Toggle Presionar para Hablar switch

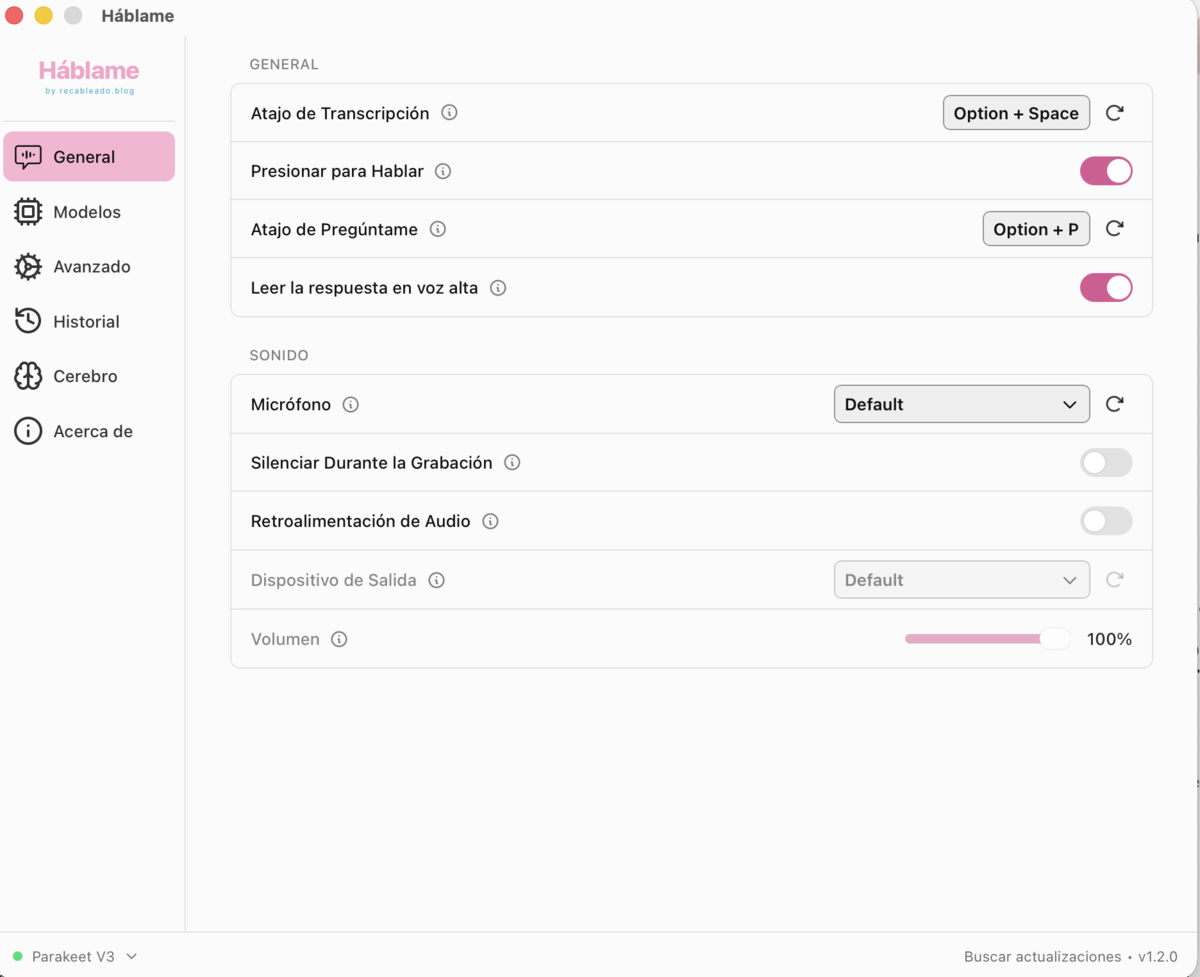[x=1106, y=171]
